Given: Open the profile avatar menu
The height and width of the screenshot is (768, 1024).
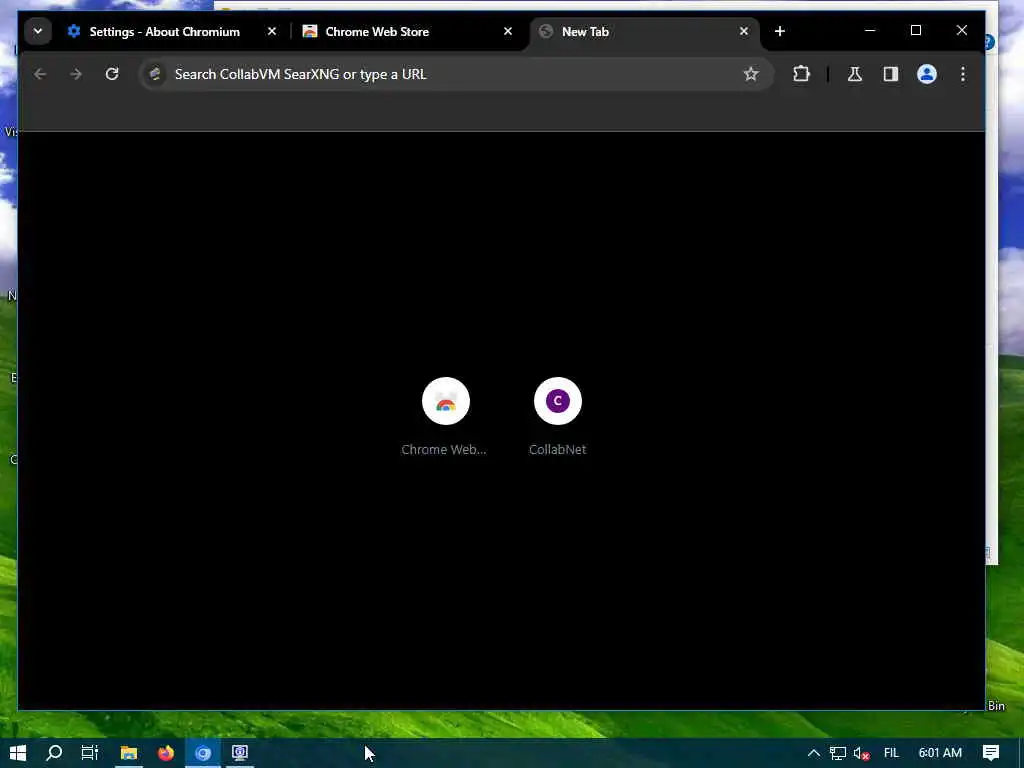Looking at the screenshot, I should tap(927, 74).
